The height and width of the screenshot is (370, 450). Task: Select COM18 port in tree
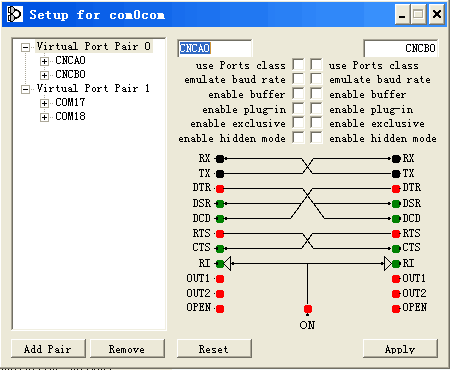(70, 116)
